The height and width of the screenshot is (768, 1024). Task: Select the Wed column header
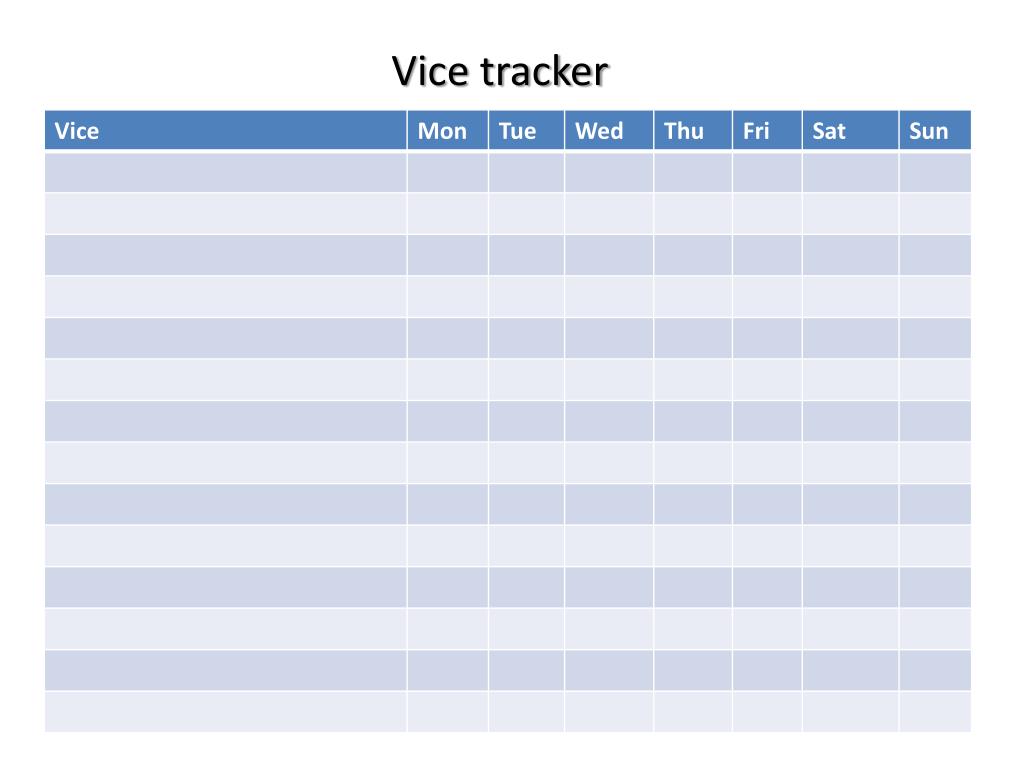609,131
